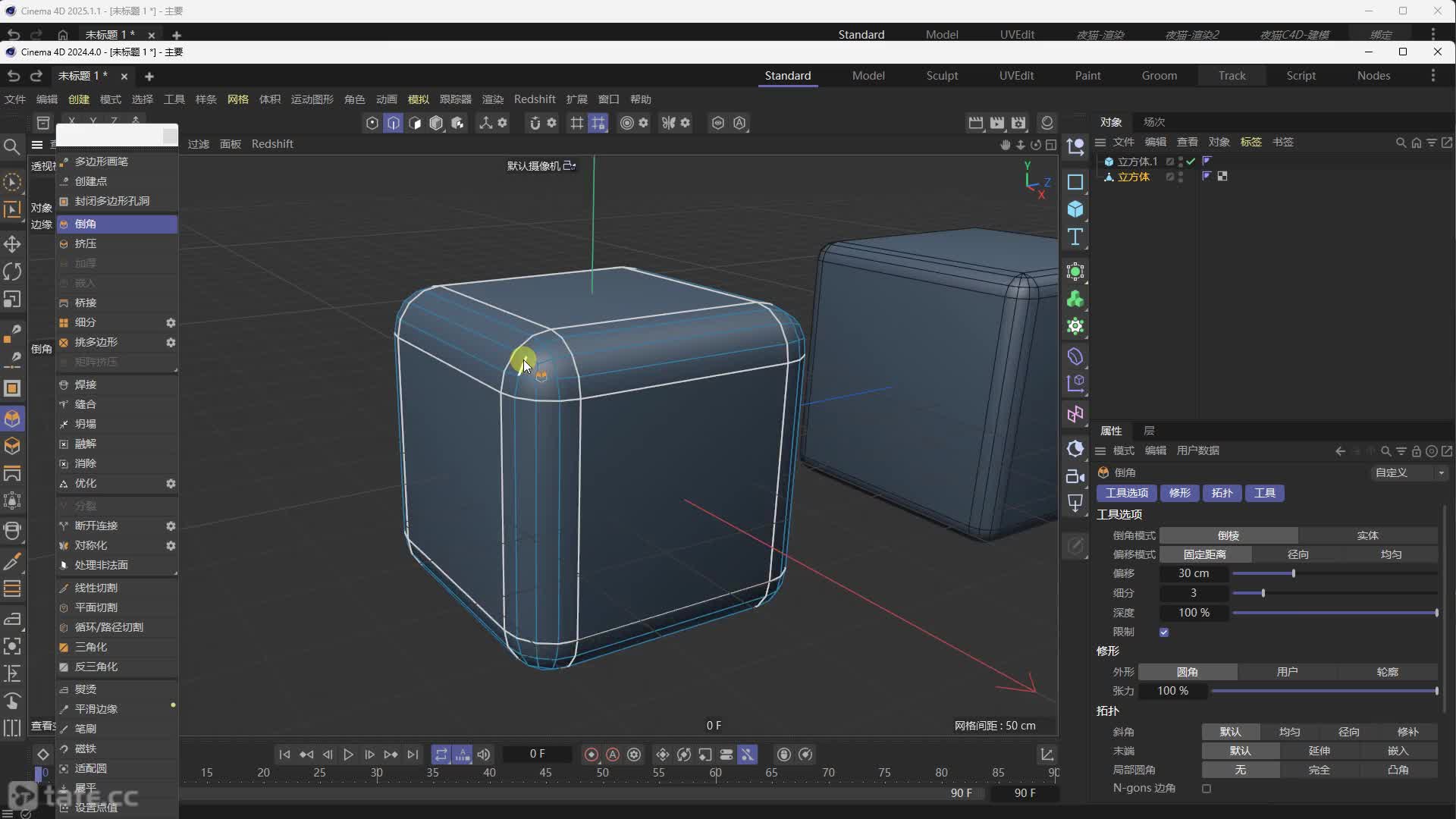Click the 工具 button in Attributes
Viewport: 1456px width, 819px height.
pyautogui.click(x=1265, y=494)
